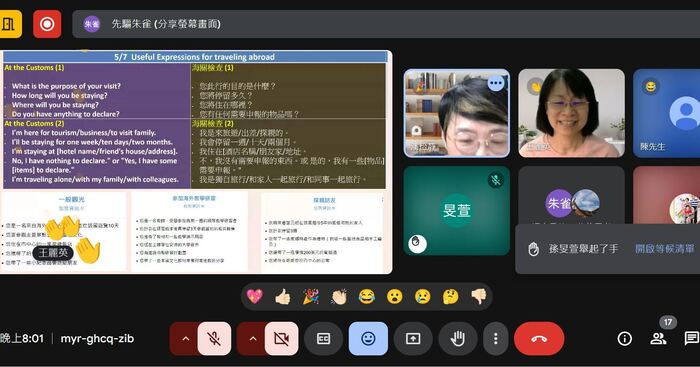The image size is (700, 367).
Task: Open options on first participant video tile
Action: (496, 83)
